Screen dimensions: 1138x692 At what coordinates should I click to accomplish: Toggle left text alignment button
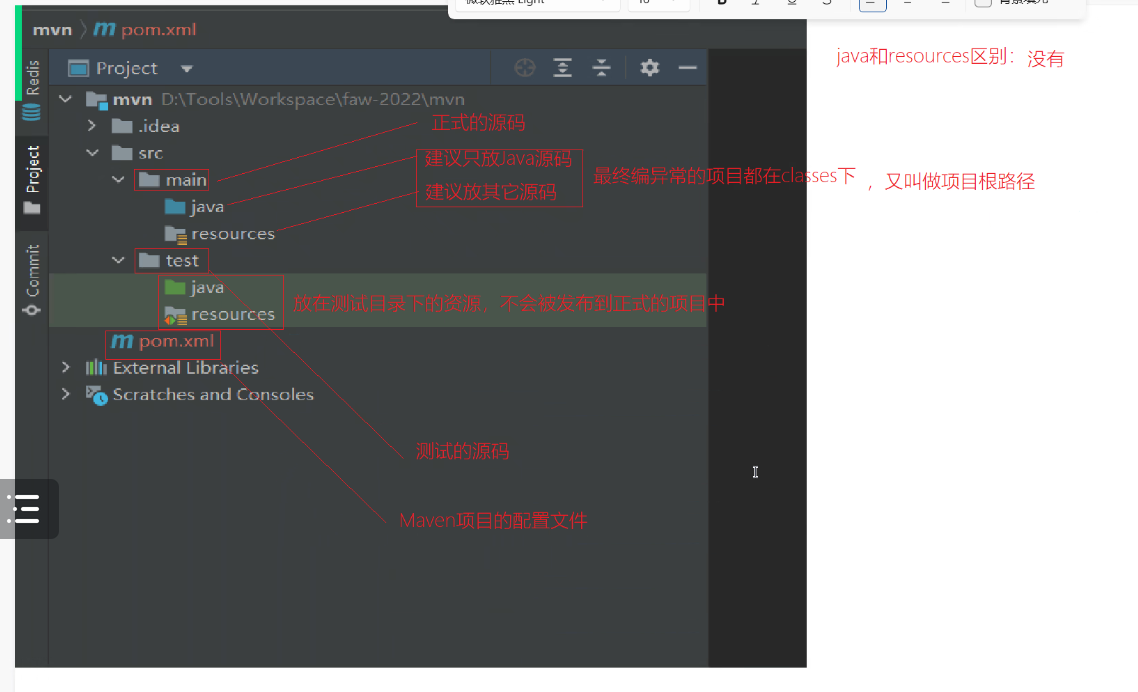[872, 3]
